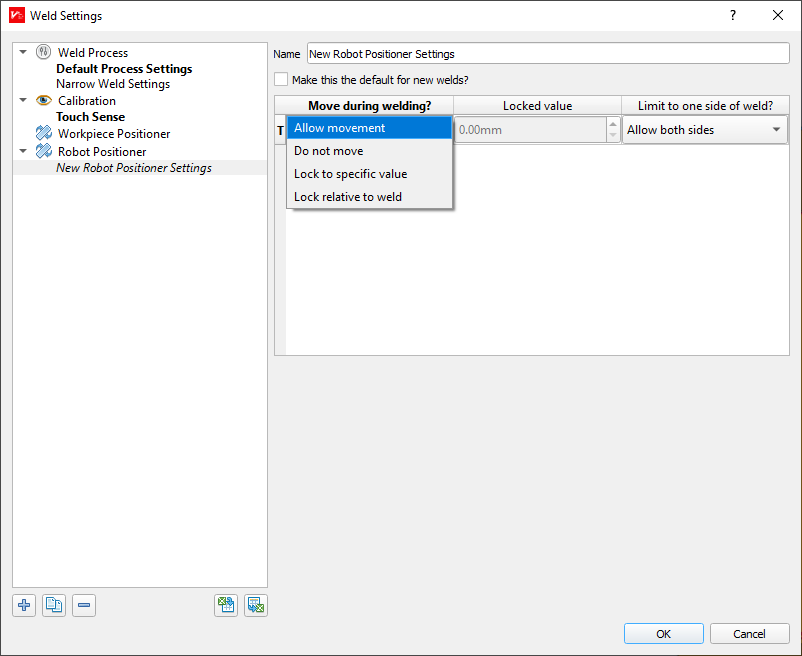Choose Lock to specific value option
The width and height of the screenshot is (802, 656).
tap(369, 174)
